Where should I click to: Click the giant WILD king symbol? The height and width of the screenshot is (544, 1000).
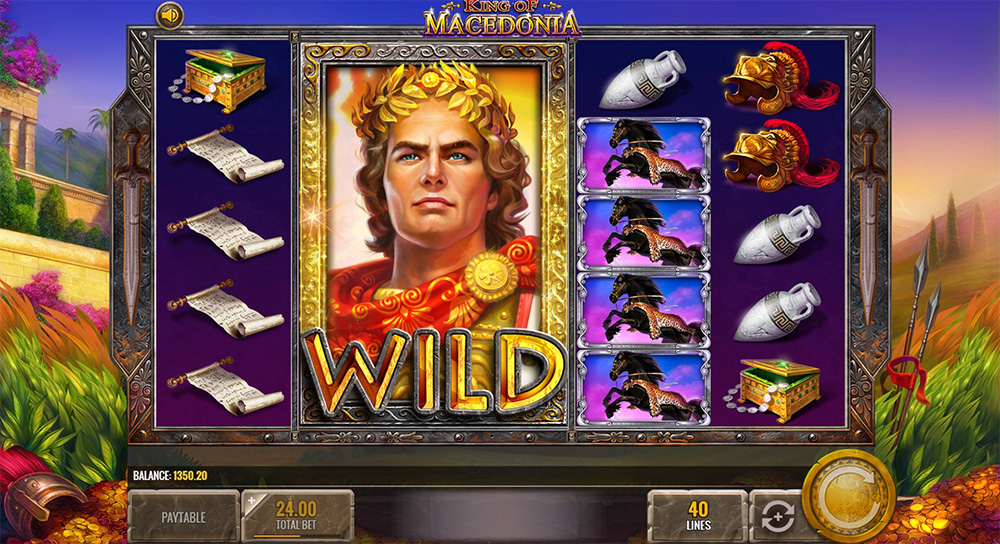coord(433,233)
